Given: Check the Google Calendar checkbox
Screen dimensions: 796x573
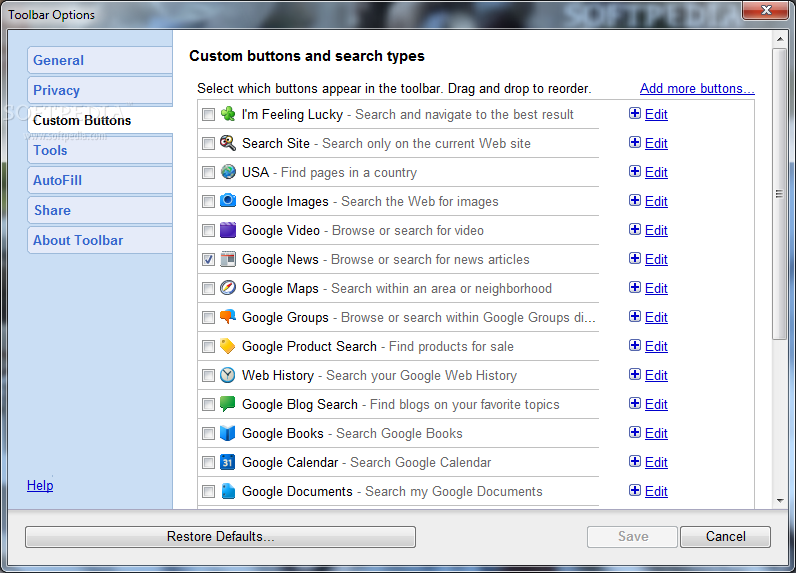Looking at the screenshot, I should point(208,462).
